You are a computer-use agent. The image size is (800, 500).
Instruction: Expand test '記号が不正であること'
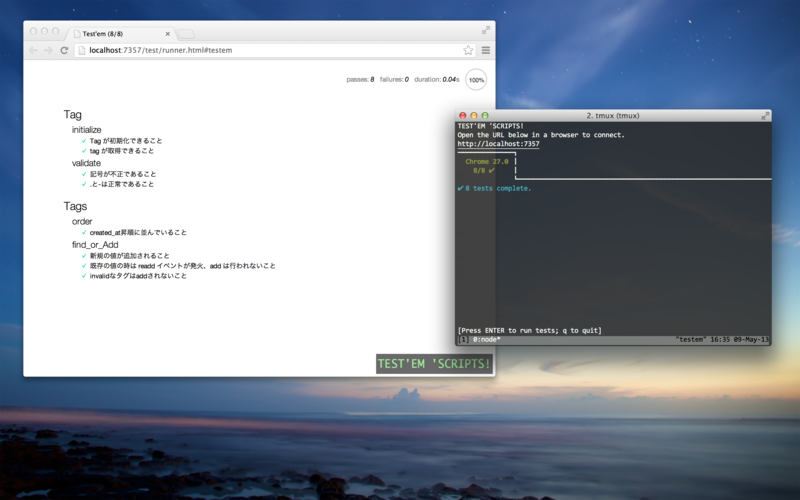click(122, 174)
